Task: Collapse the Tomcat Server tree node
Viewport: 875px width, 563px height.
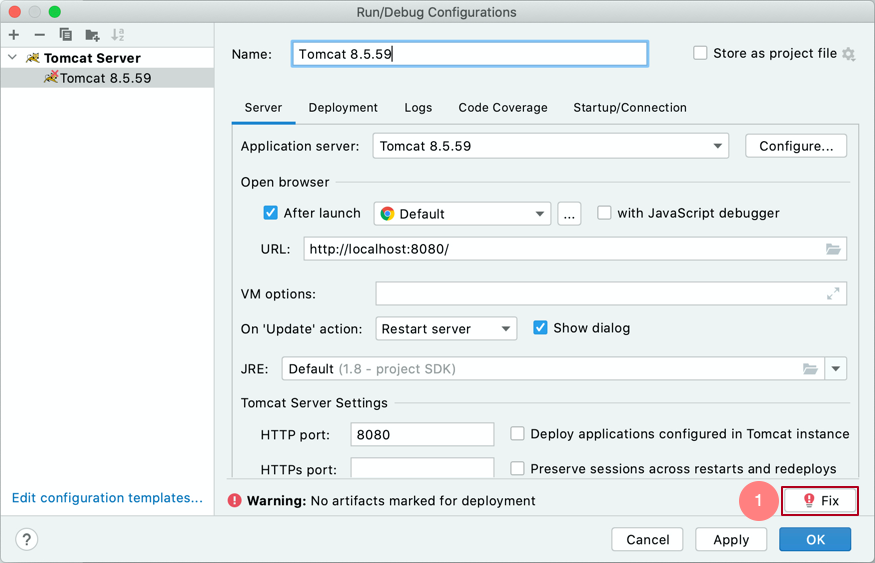Action: (x=13, y=57)
